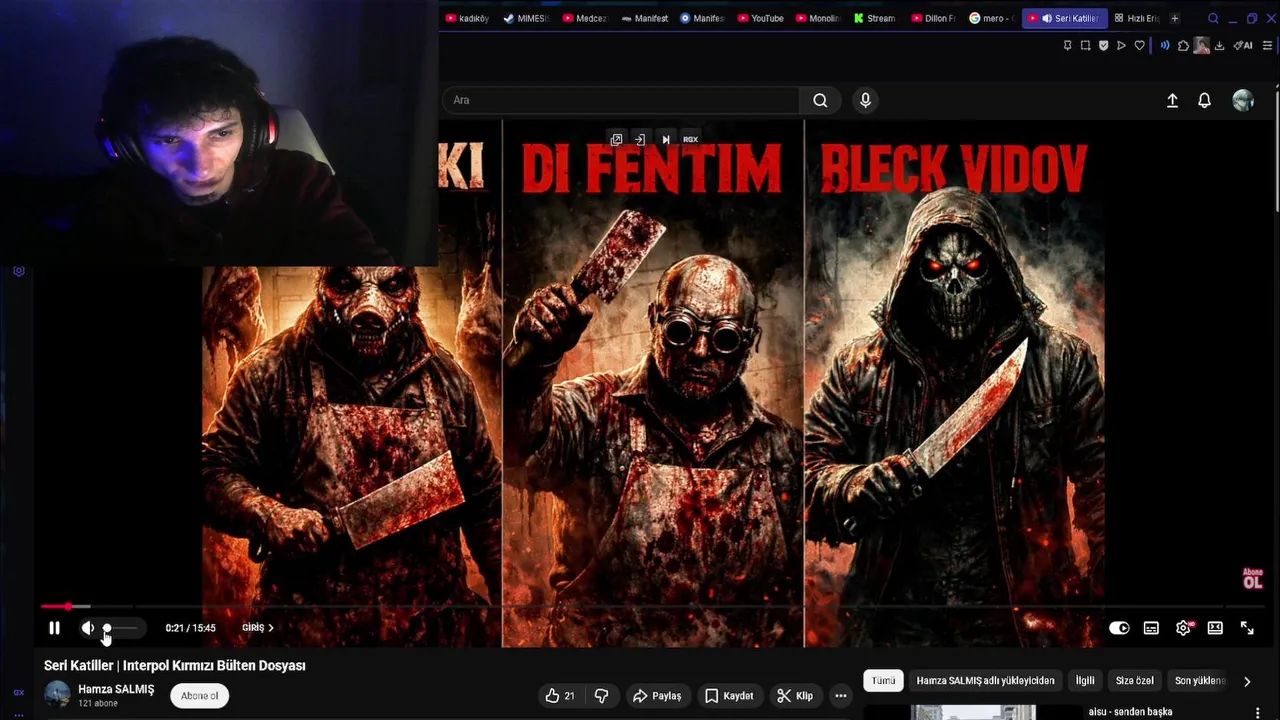Click the browser shield adblock icon
The image size is (1280, 720).
pos(1103,45)
